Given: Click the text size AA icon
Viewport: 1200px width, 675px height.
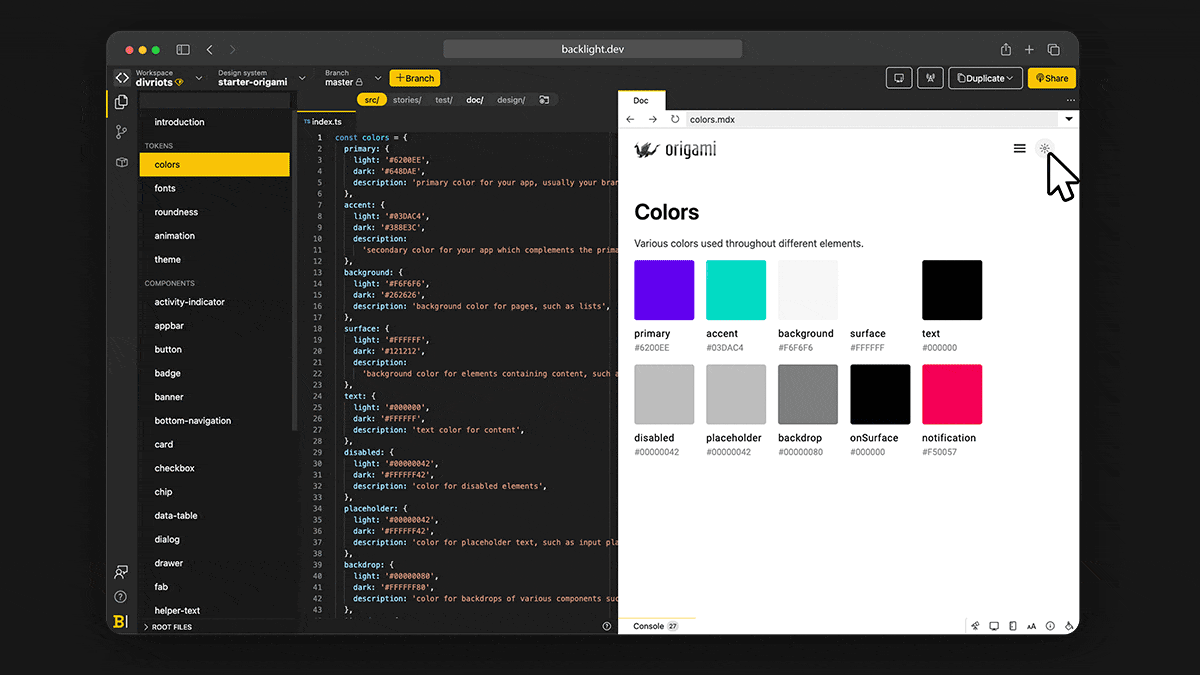Looking at the screenshot, I should (x=1031, y=626).
